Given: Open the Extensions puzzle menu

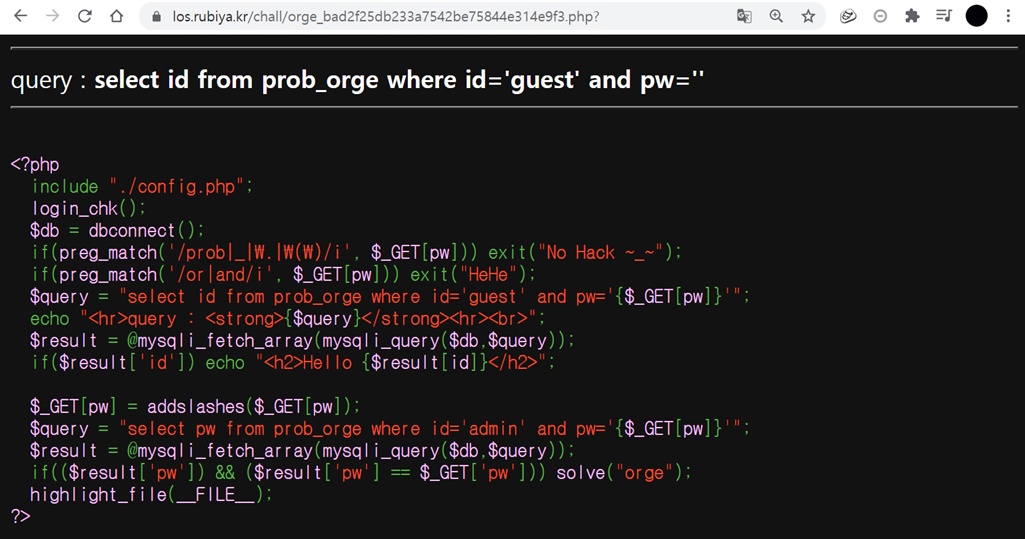Looking at the screenshot, I should pyautogui.click(x=912, y=16).
